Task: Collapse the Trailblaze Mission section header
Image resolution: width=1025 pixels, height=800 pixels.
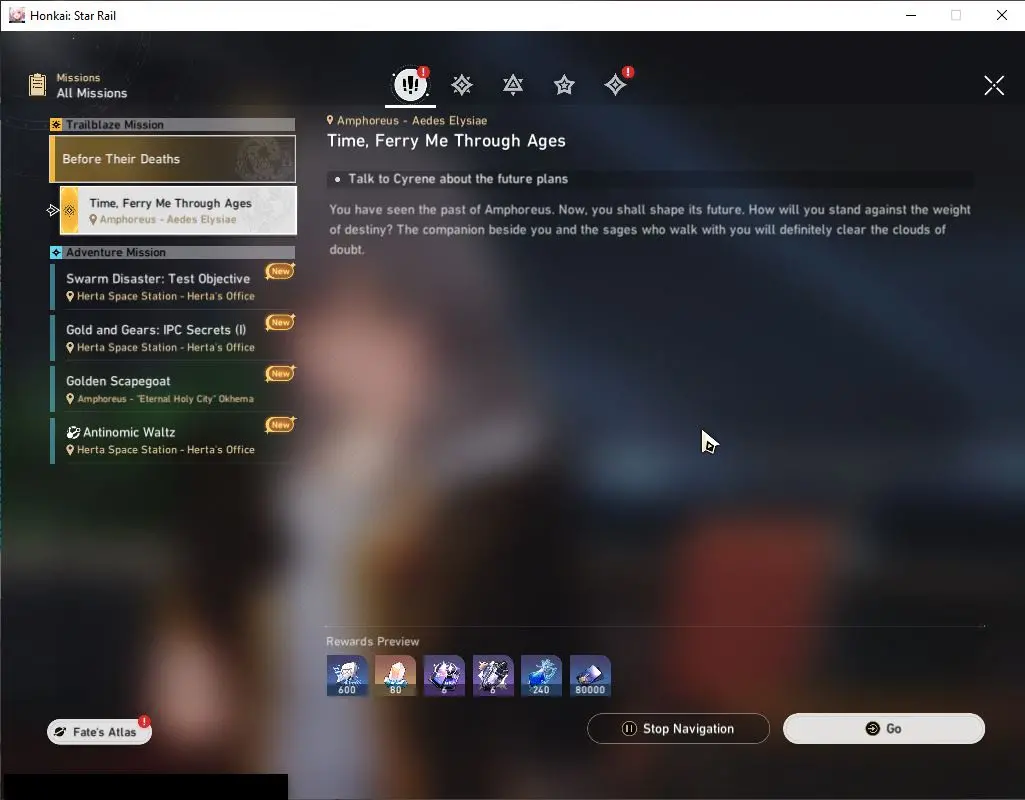Action: pyautogui.click(x=172, y=125)
